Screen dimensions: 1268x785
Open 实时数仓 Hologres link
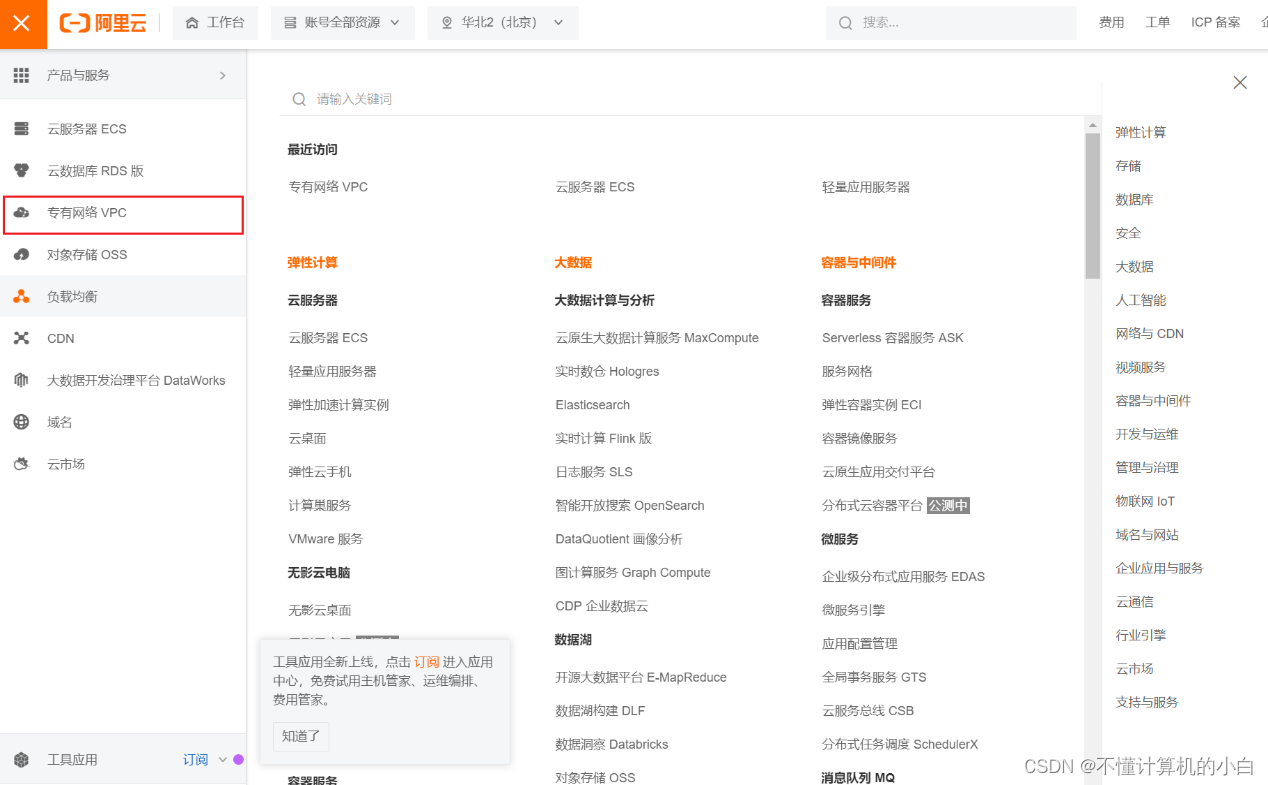(x=607, y=372)
